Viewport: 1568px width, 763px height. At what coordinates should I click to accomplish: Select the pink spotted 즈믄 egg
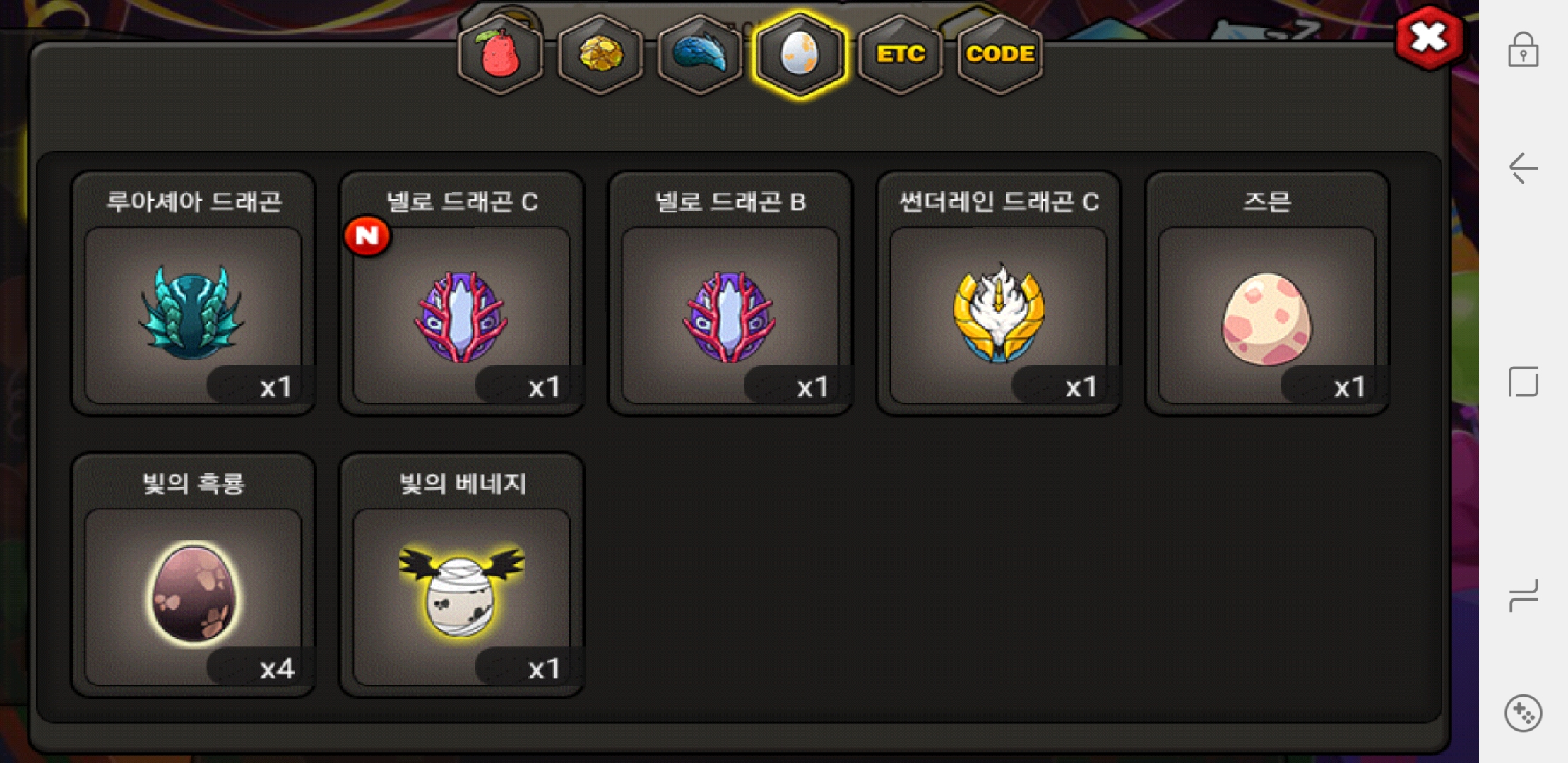coord(1266,293)
